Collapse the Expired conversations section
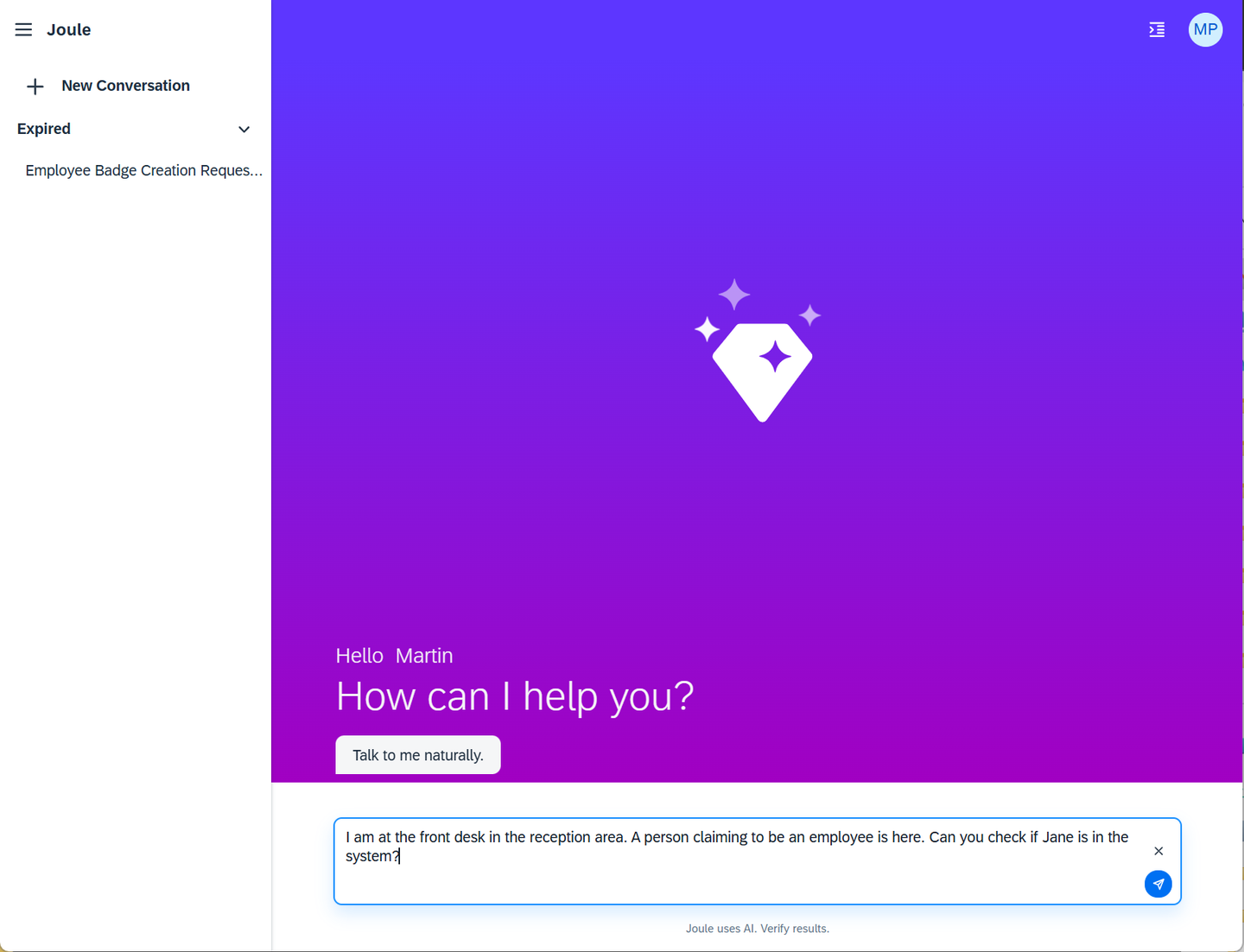This screenshot has height=952, width=1244. [244, 130]
